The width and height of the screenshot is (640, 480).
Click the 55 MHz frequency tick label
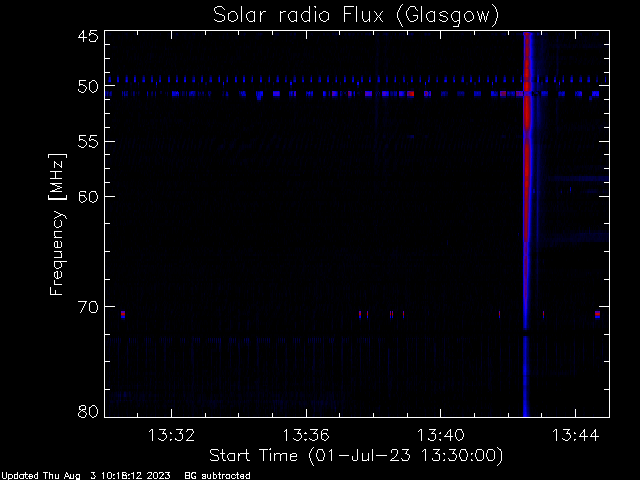pyautogui.click(x=88, y=142)
